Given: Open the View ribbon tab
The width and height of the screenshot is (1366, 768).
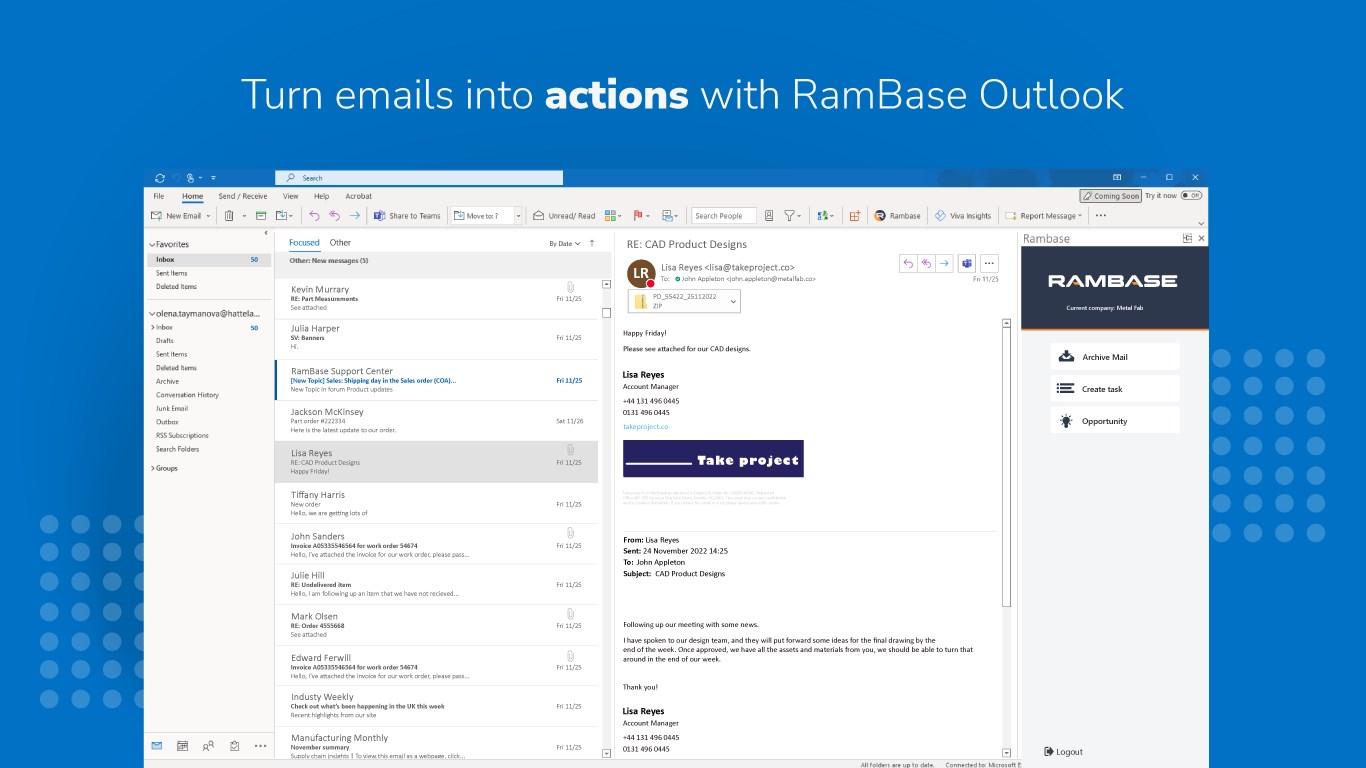Looking at the screenshot, I should point(291,196).
